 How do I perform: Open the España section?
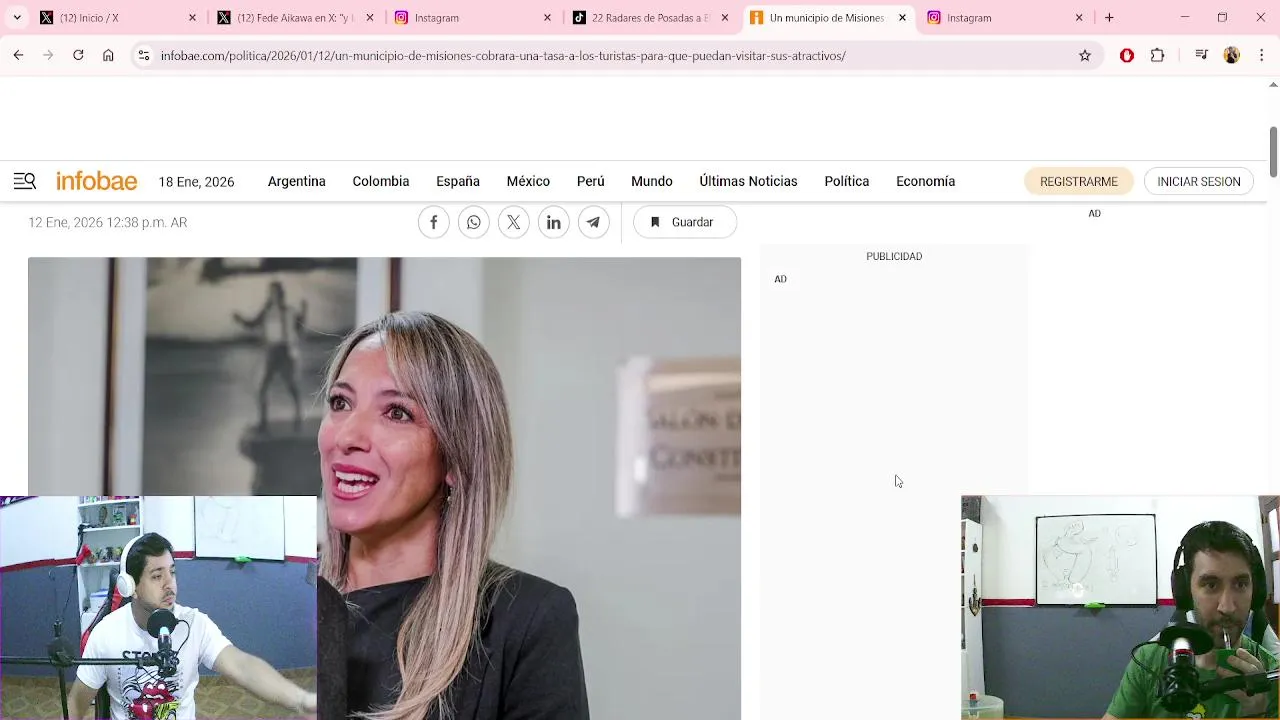tap(458, 181)
